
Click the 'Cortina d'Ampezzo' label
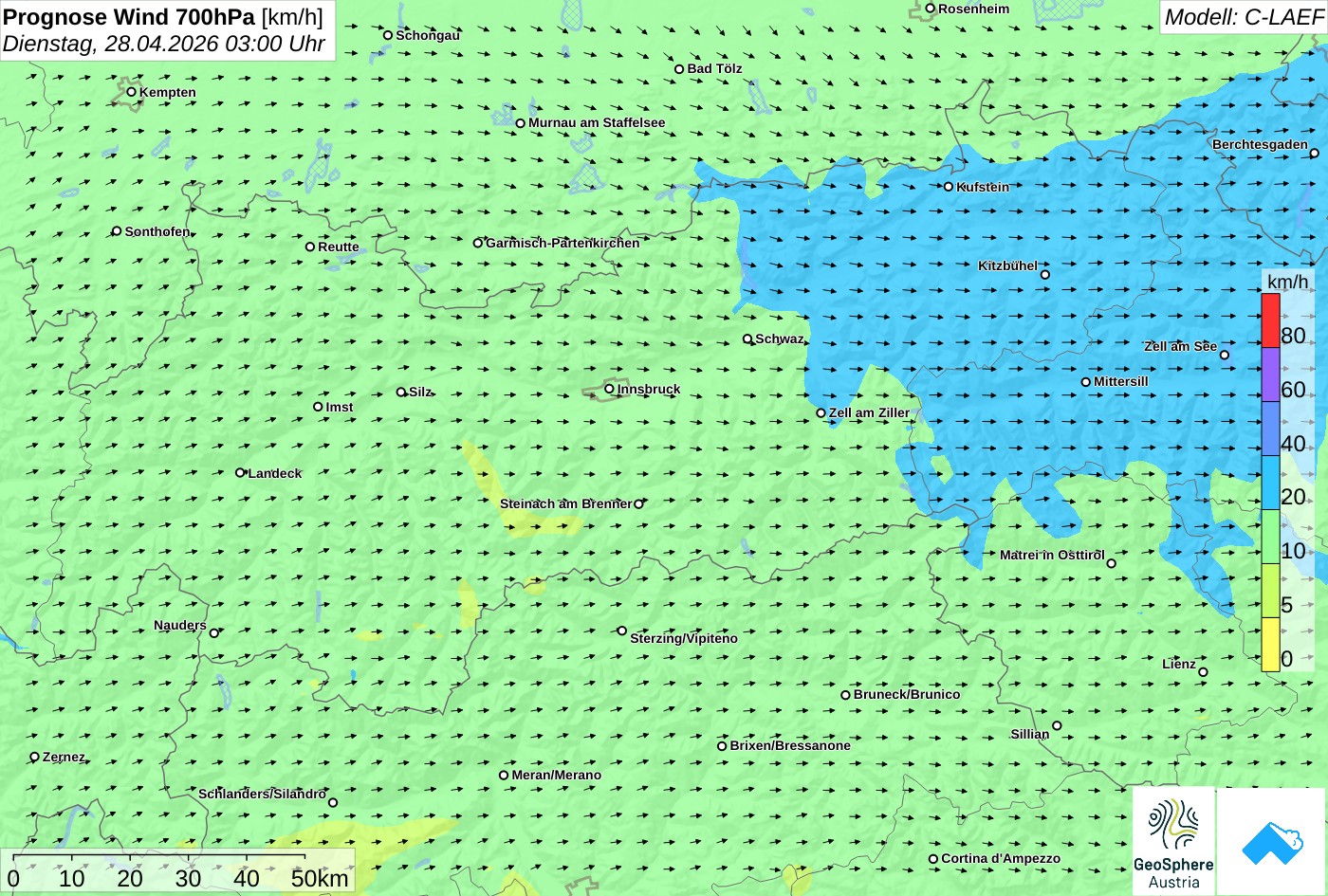1001,858
